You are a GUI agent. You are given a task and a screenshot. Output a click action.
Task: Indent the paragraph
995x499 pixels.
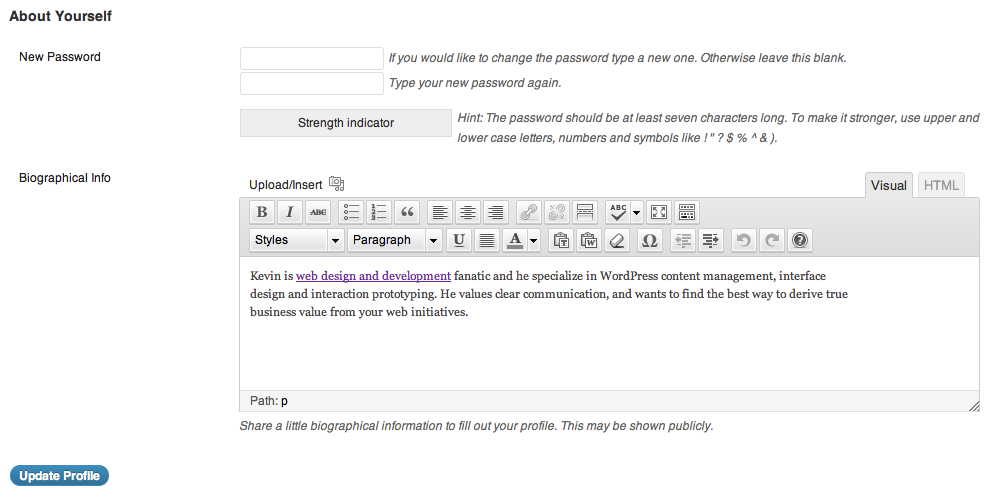click(x=711, y=240)
